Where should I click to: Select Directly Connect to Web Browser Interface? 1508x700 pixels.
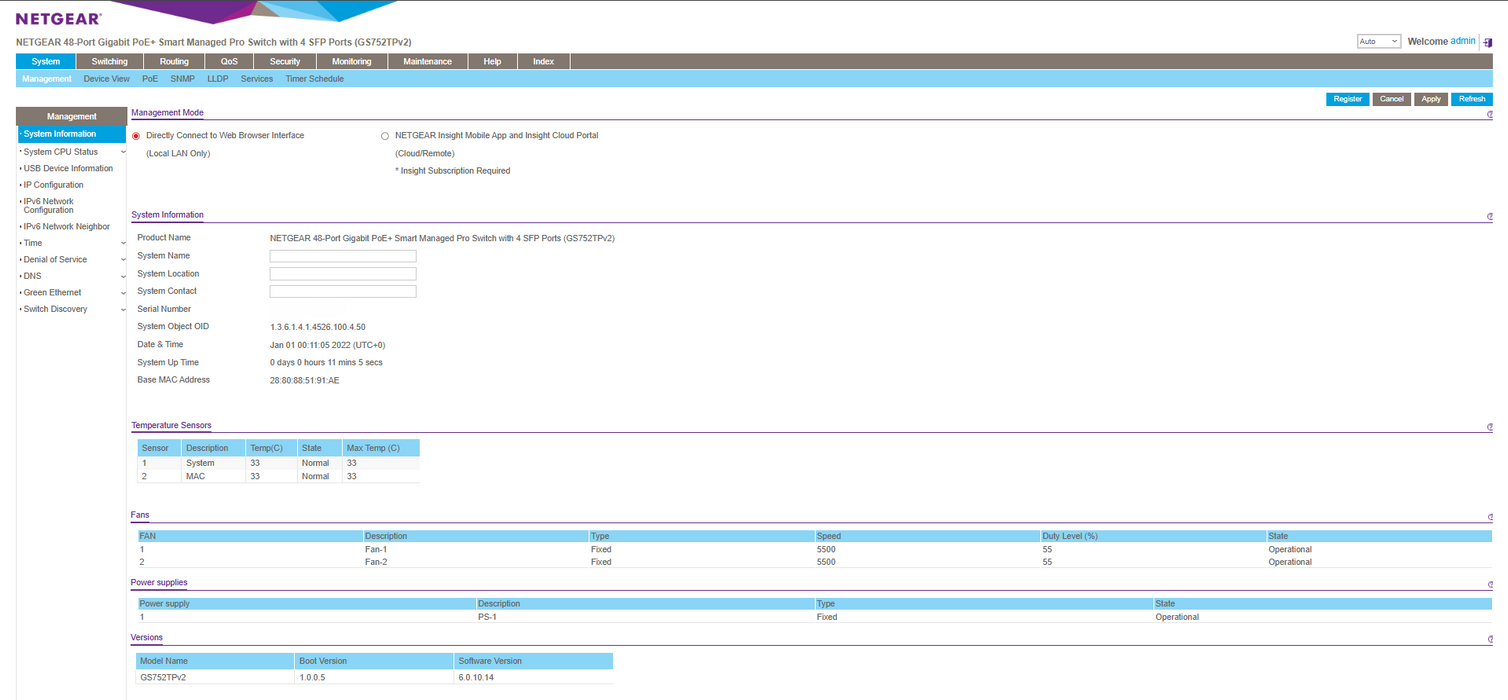tap(136, 136)
